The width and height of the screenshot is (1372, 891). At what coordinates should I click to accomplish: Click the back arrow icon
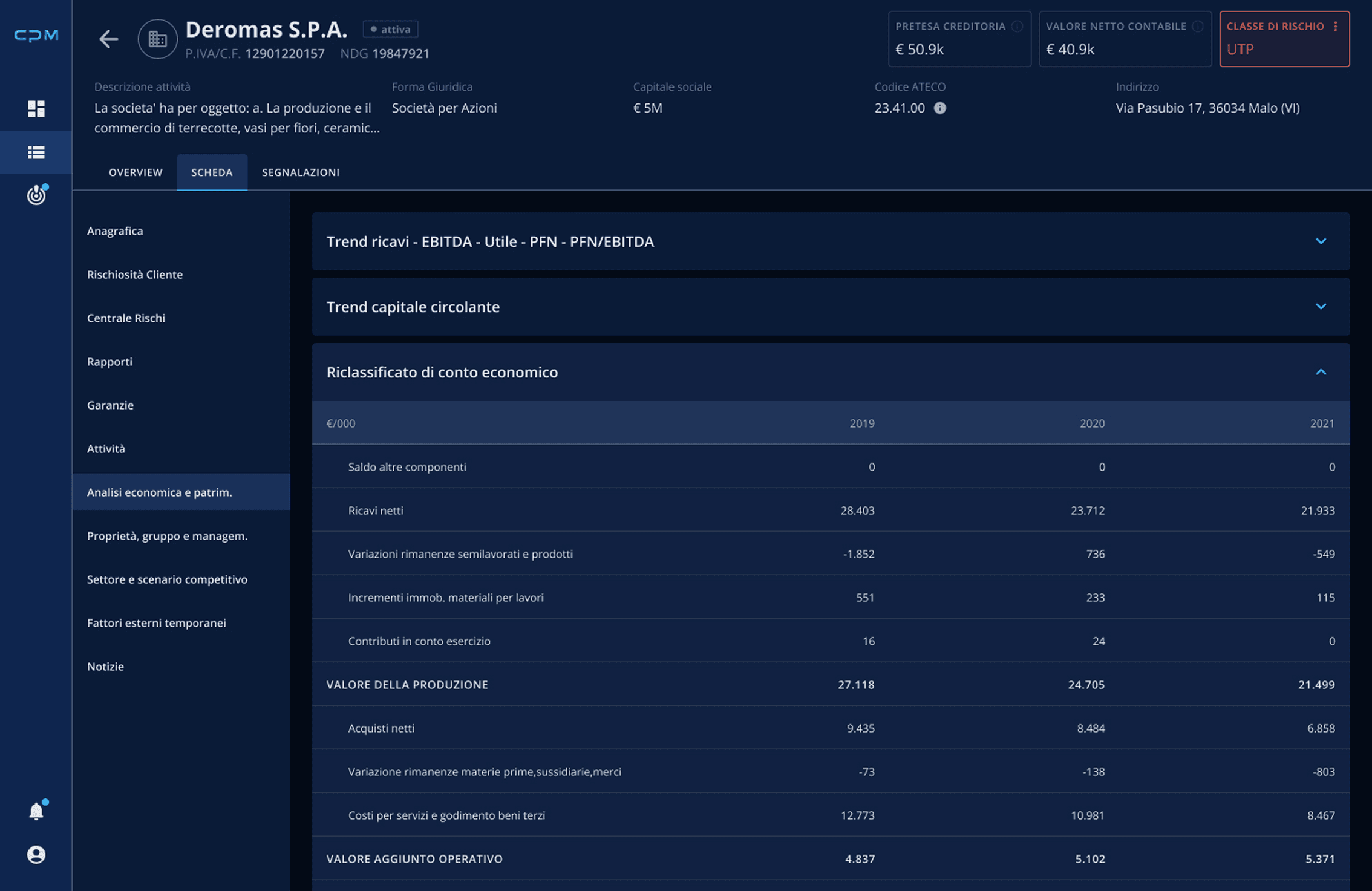point(108,39)
